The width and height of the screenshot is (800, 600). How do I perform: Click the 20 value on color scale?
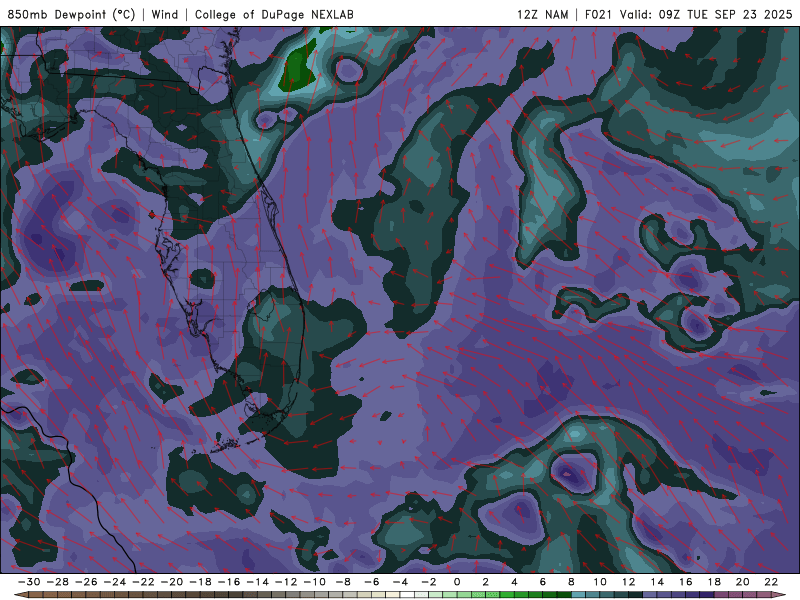click(x=742, y=582)
